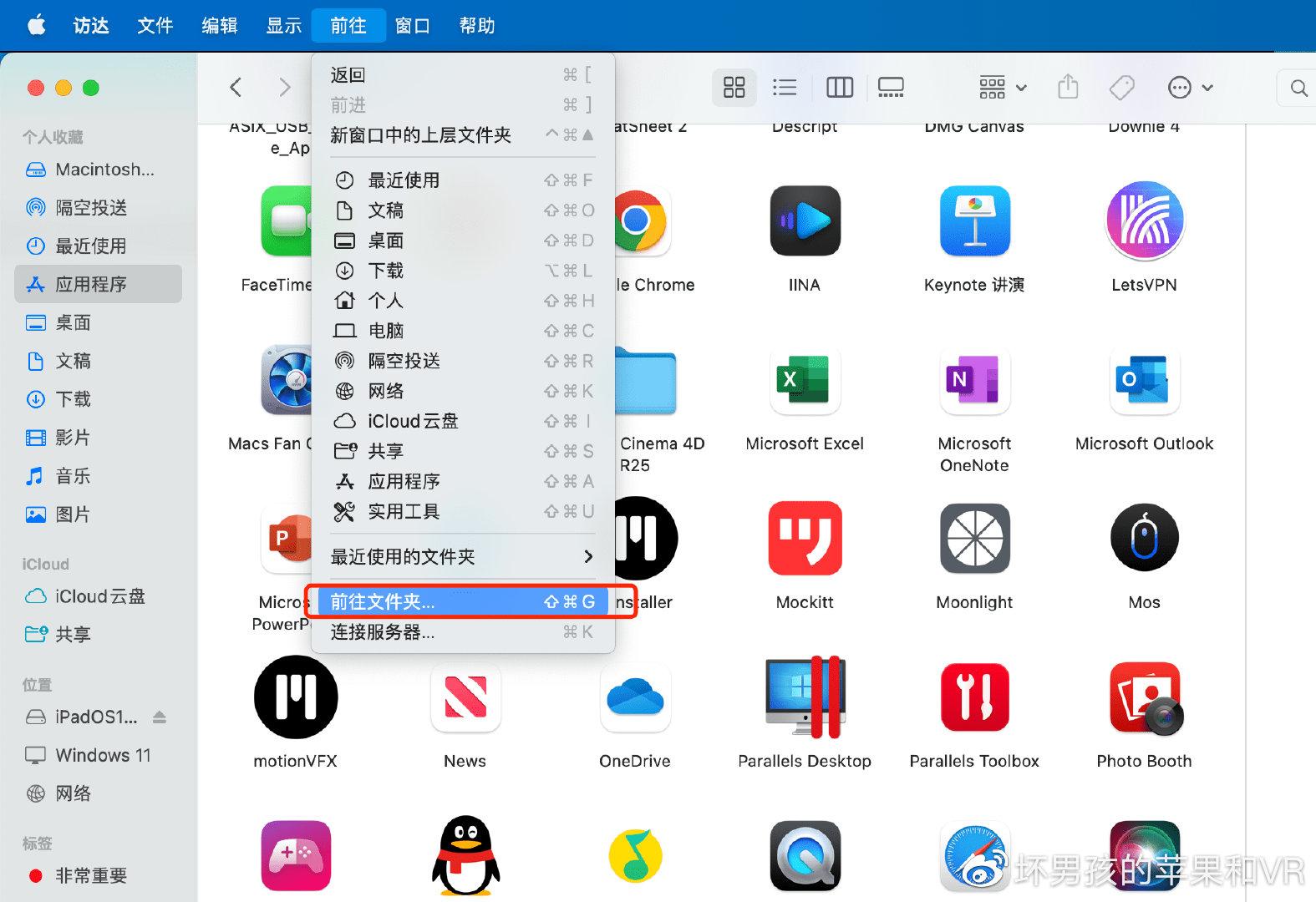Open the 文件 menu in menu bar
The height and width of the screenshot is (902, 1316).
tap(155, 26)
